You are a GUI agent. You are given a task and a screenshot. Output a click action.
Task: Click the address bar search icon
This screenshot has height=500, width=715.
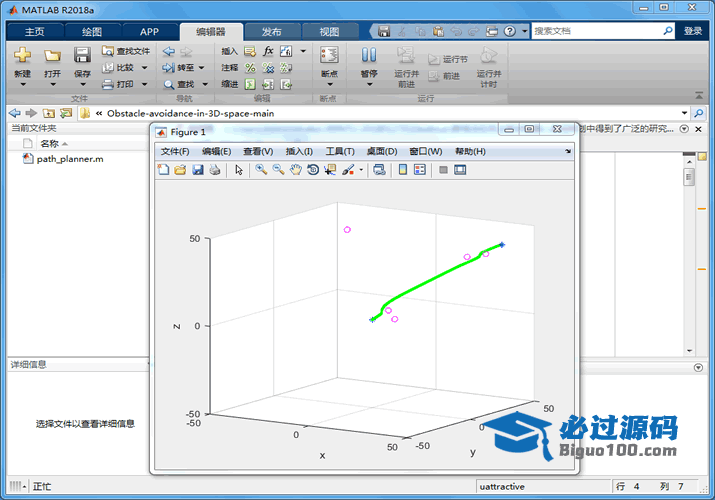click(x=699, y=113)
